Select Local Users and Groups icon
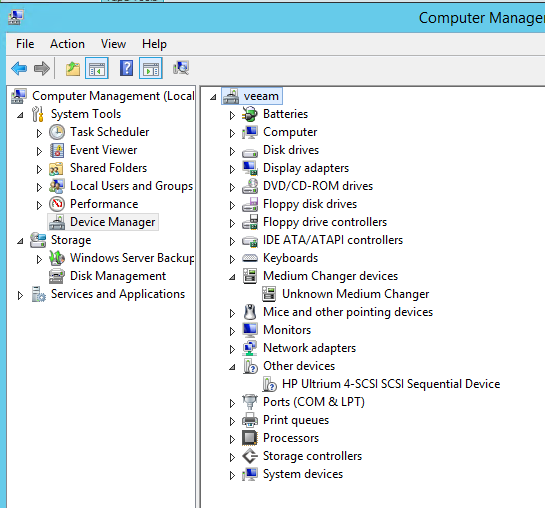This screenshot has height=508, width=545. [x=57, y=186]
